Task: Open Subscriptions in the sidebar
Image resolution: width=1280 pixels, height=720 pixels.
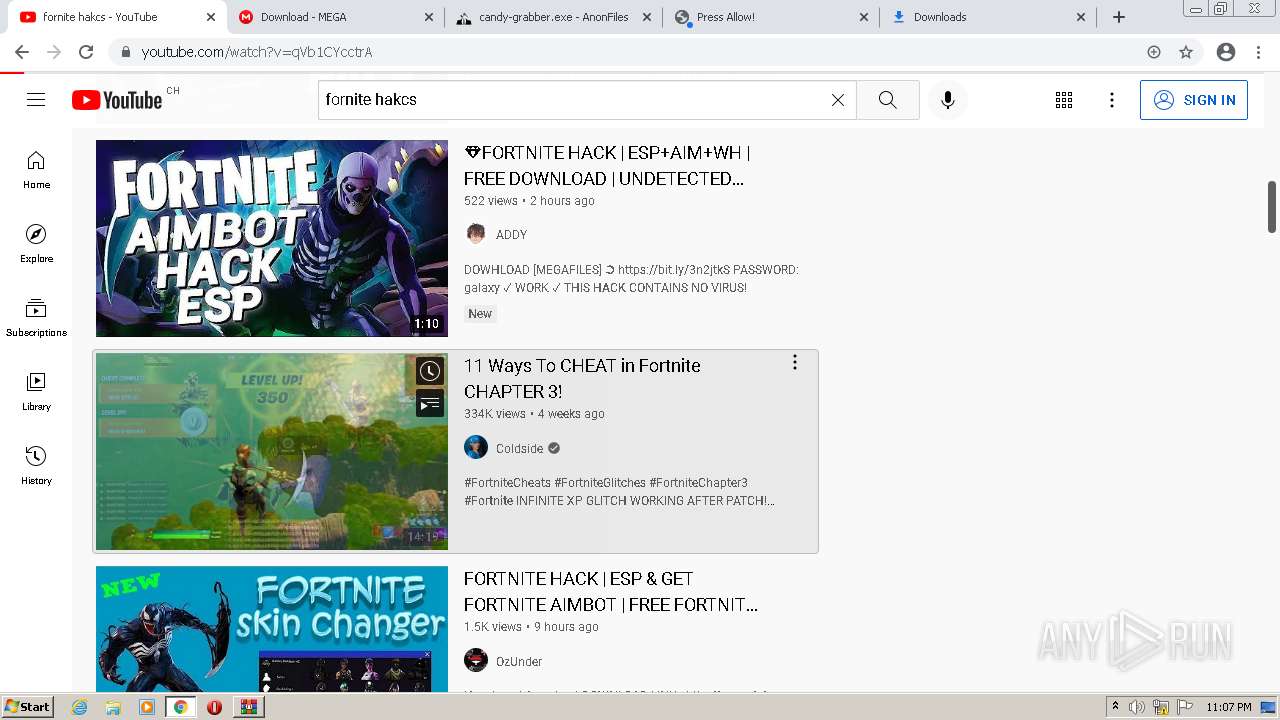Action: point(36,318)
